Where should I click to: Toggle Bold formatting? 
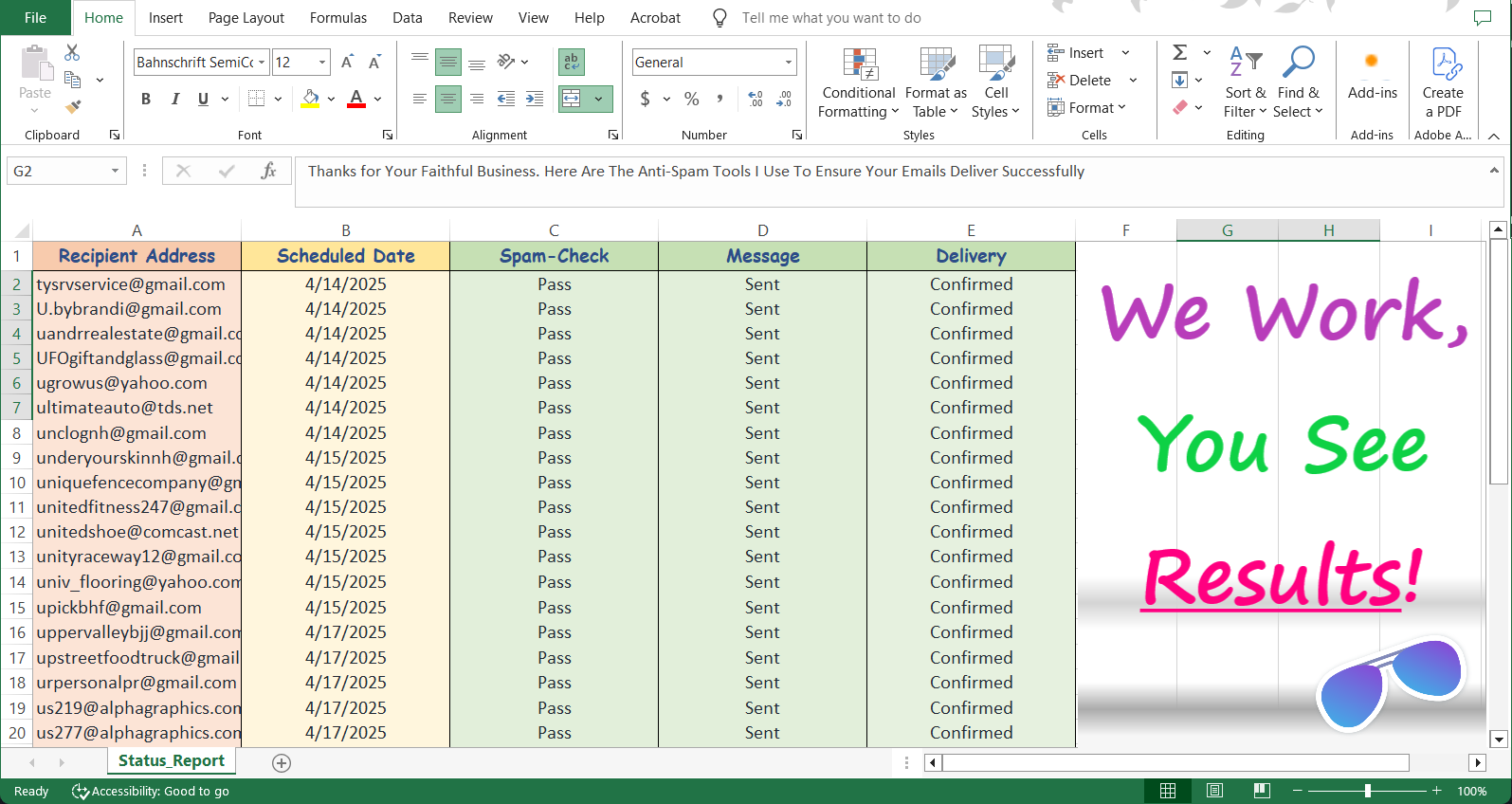click(146, 99)
